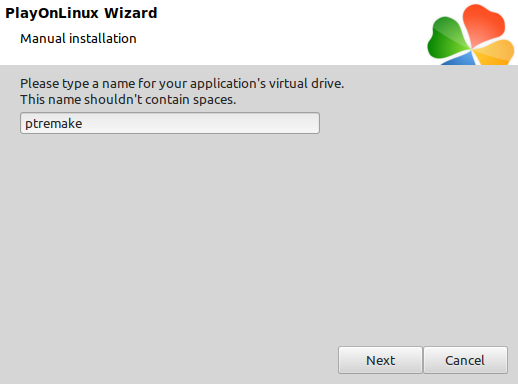This screenshot has width=518, height=384.
Task: Click the words 'virtual drive' in instructions
Action: pyautogui.click(x=306, y=84)
